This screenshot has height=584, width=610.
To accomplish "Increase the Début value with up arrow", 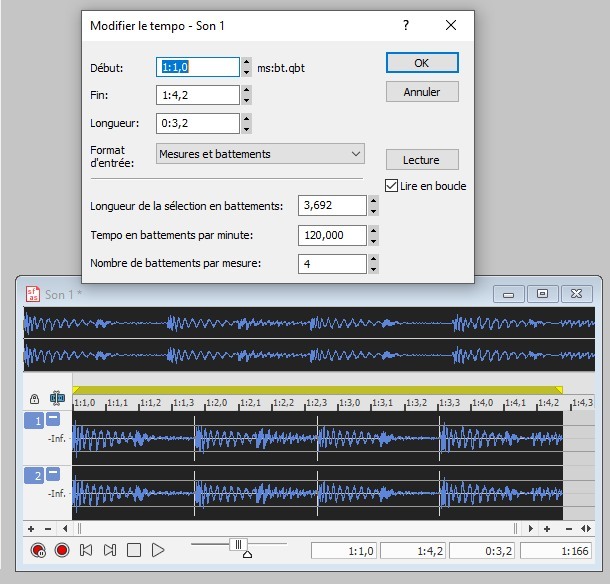I will click(x=247, y=62).
